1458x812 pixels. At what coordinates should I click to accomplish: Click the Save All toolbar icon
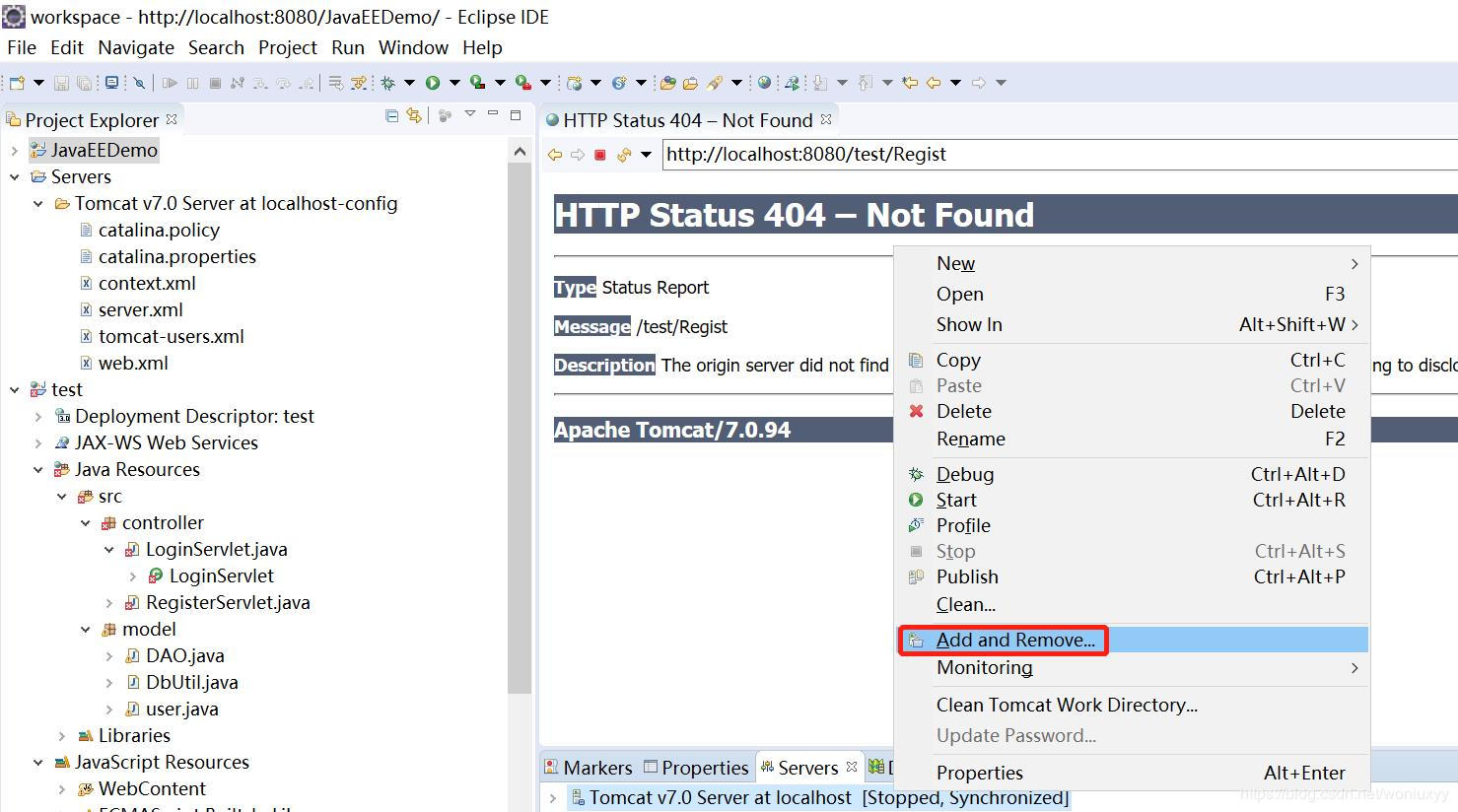[x=84, y=83]
